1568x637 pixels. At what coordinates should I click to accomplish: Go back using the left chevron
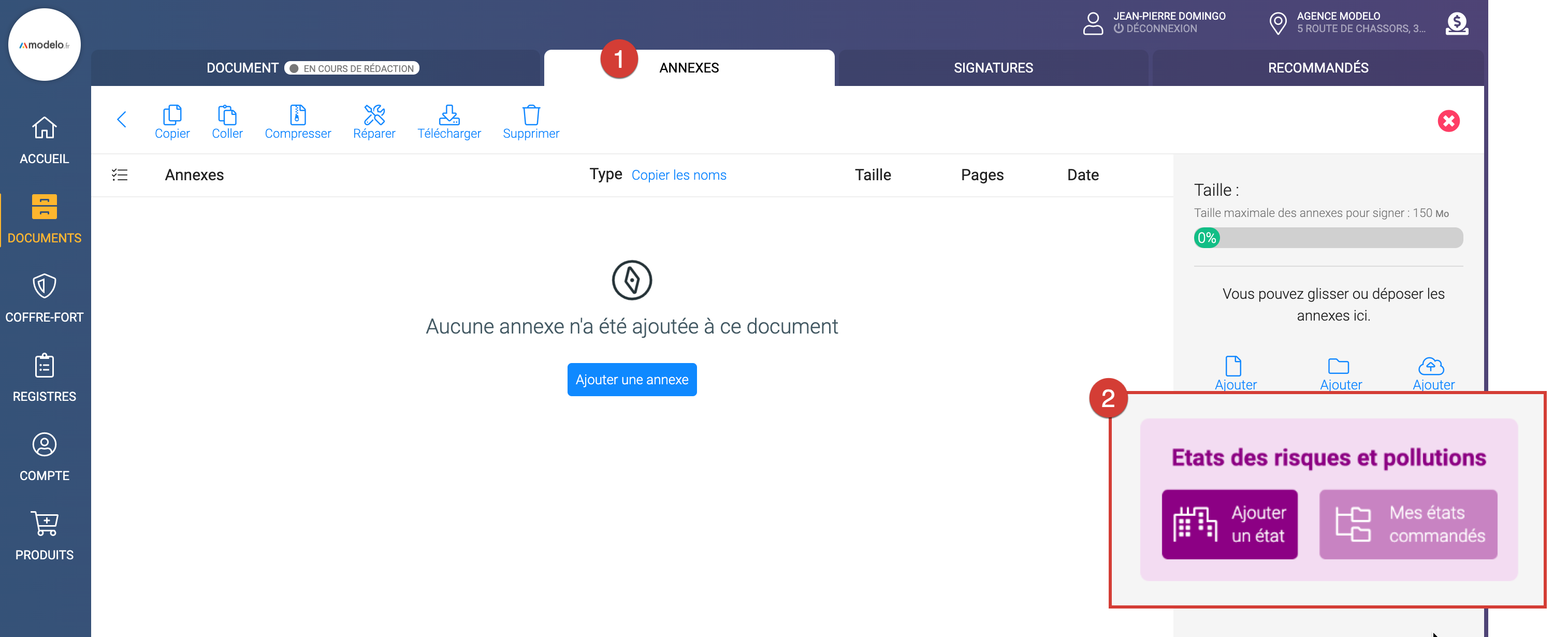point(122,119)
